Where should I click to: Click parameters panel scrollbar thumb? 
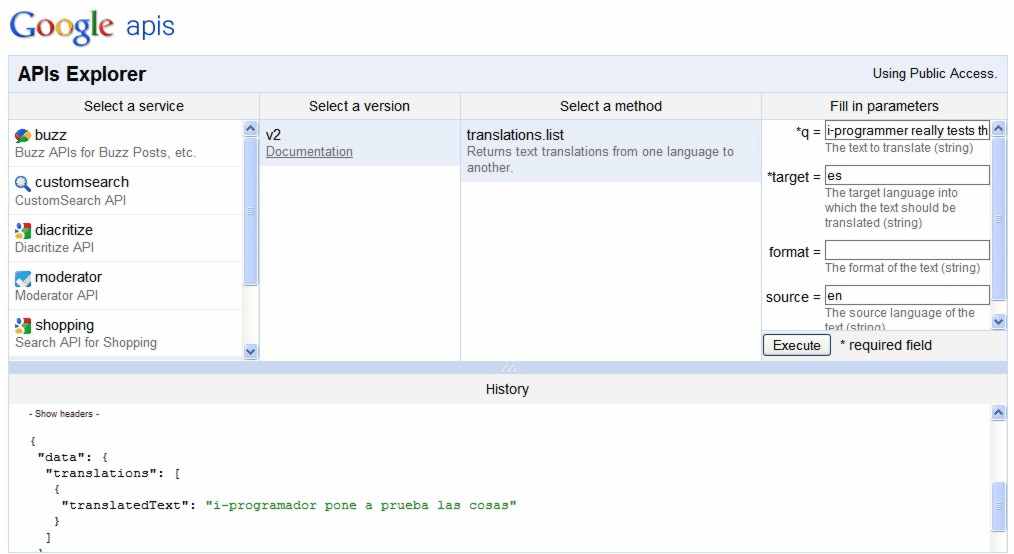tap(998, 218)
